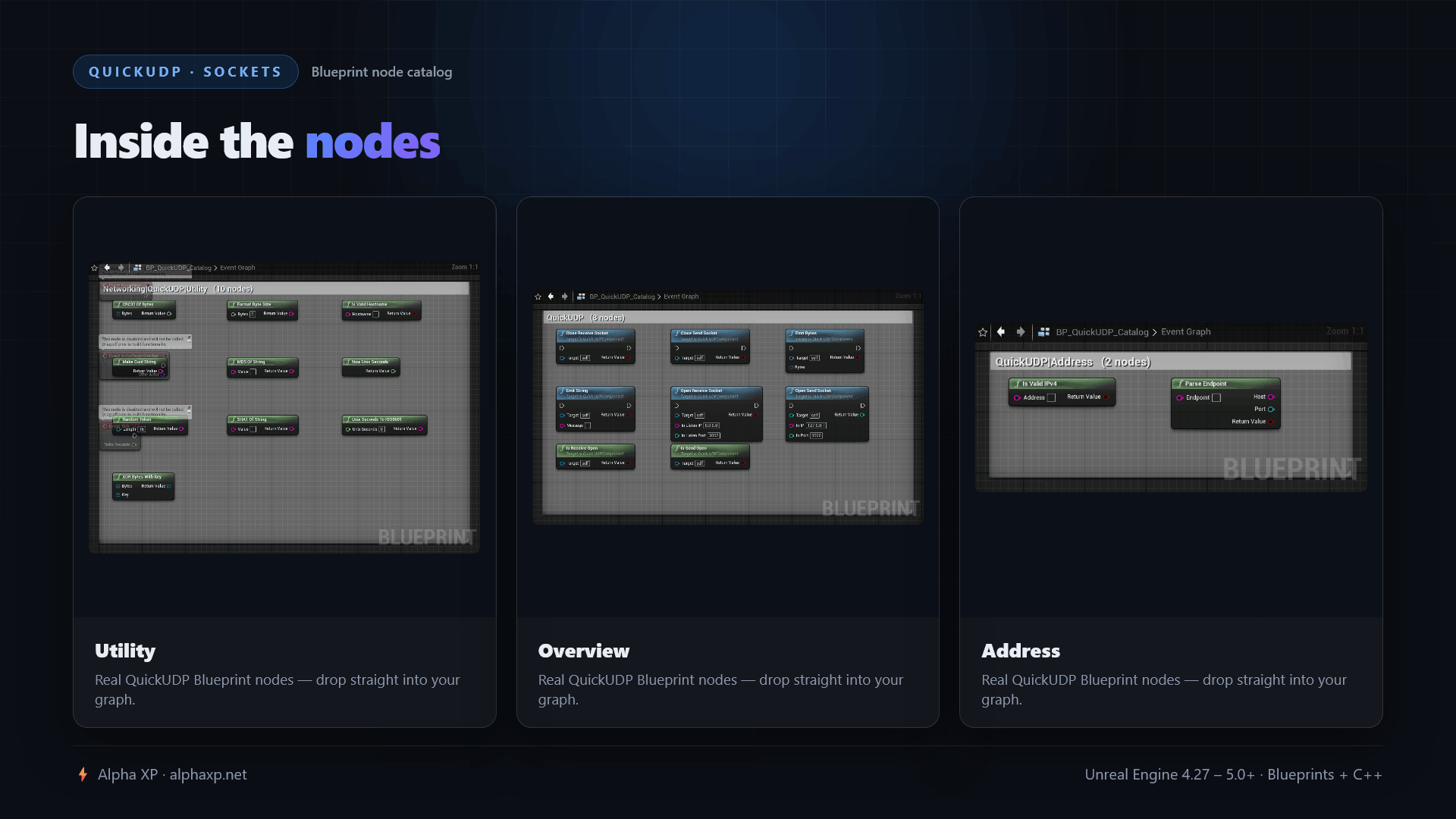Select the Open Send Socket node header
This screenshot has height=819, width=1456.
[827, 393]
